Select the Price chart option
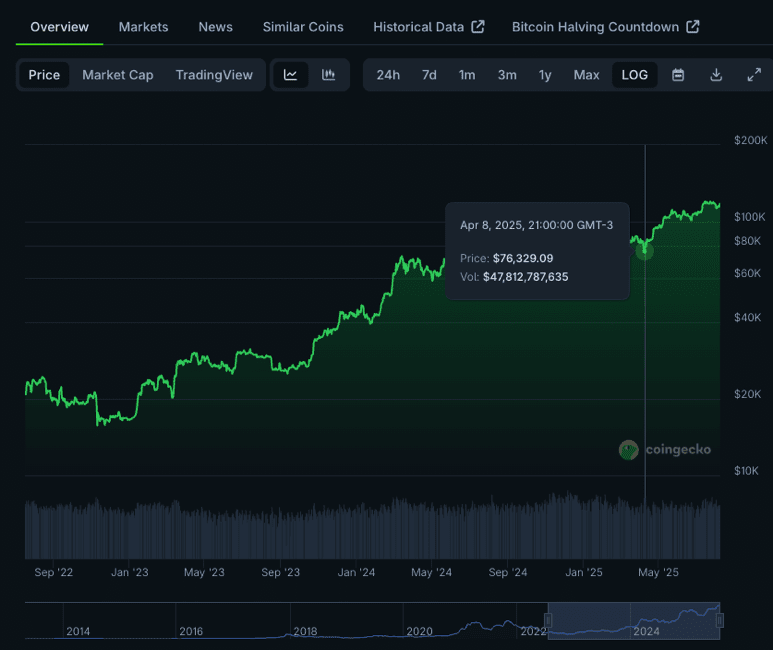This screenshot has width=773, height=650. tap(44, 75)
